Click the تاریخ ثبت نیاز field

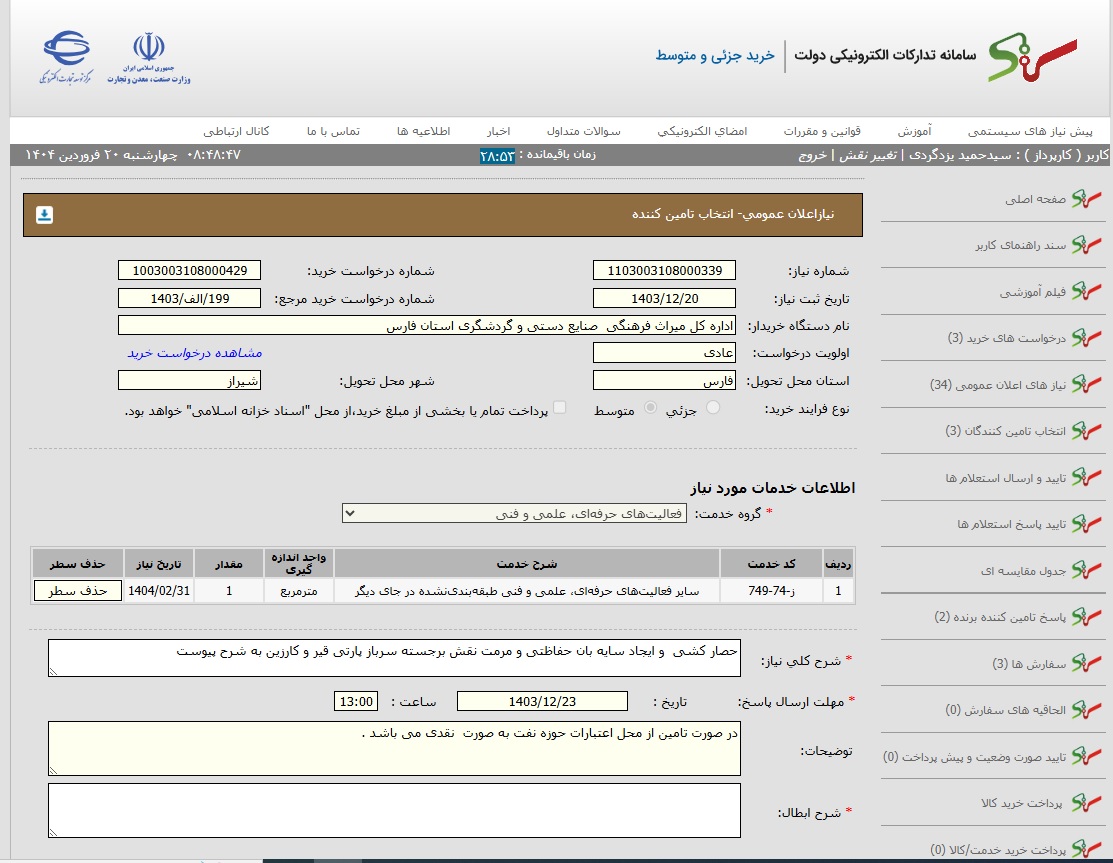tap(664, 298)
